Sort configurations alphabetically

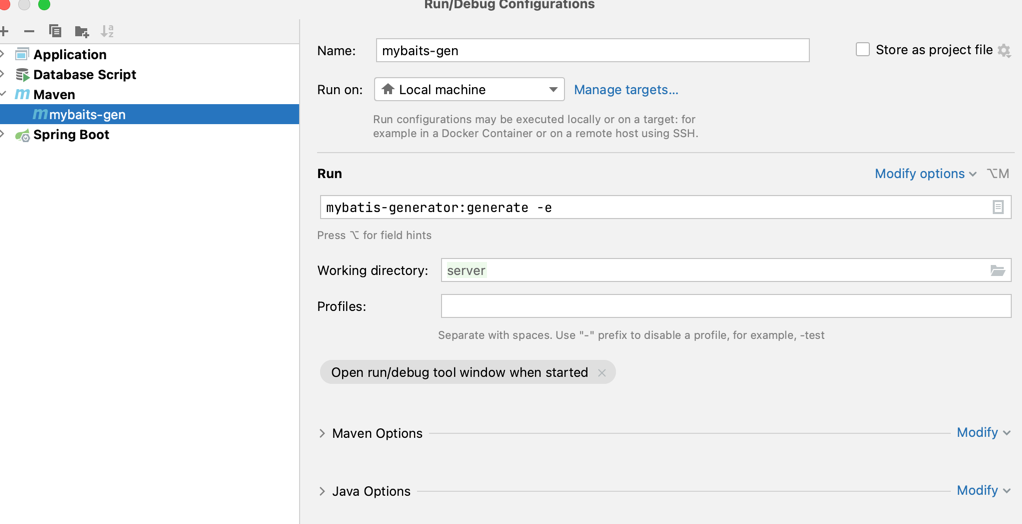[108, 31]
